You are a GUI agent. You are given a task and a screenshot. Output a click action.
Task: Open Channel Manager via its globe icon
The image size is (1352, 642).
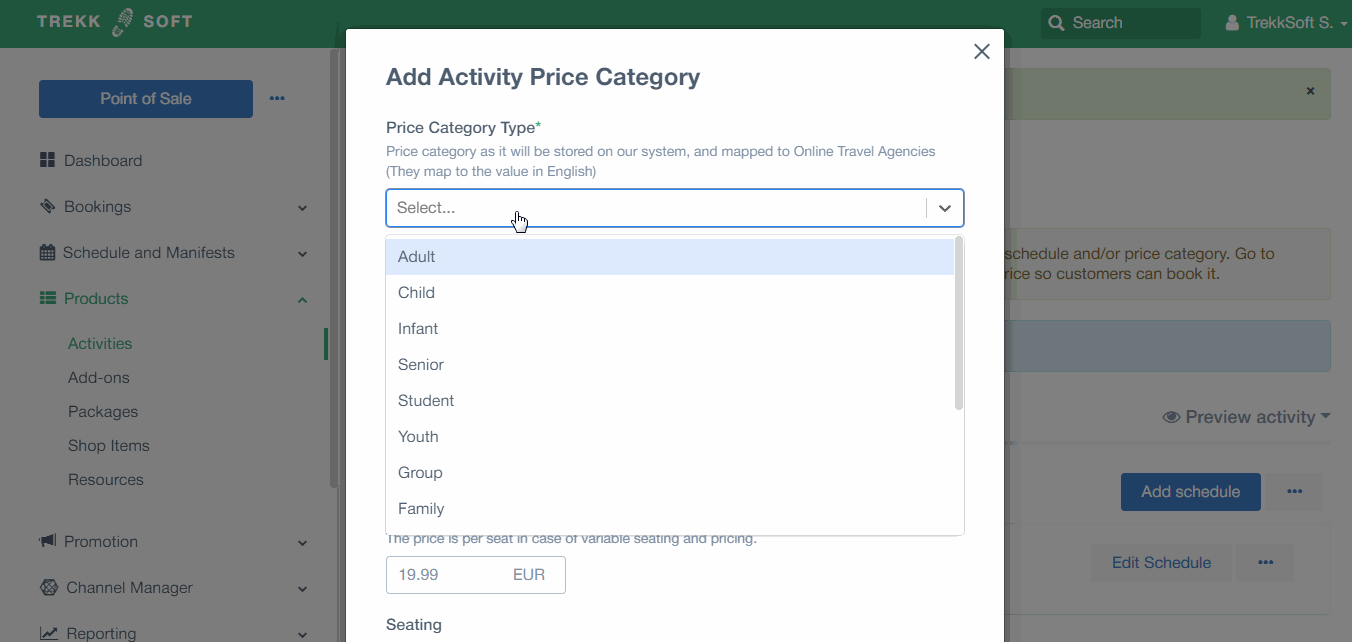point(47,587)
